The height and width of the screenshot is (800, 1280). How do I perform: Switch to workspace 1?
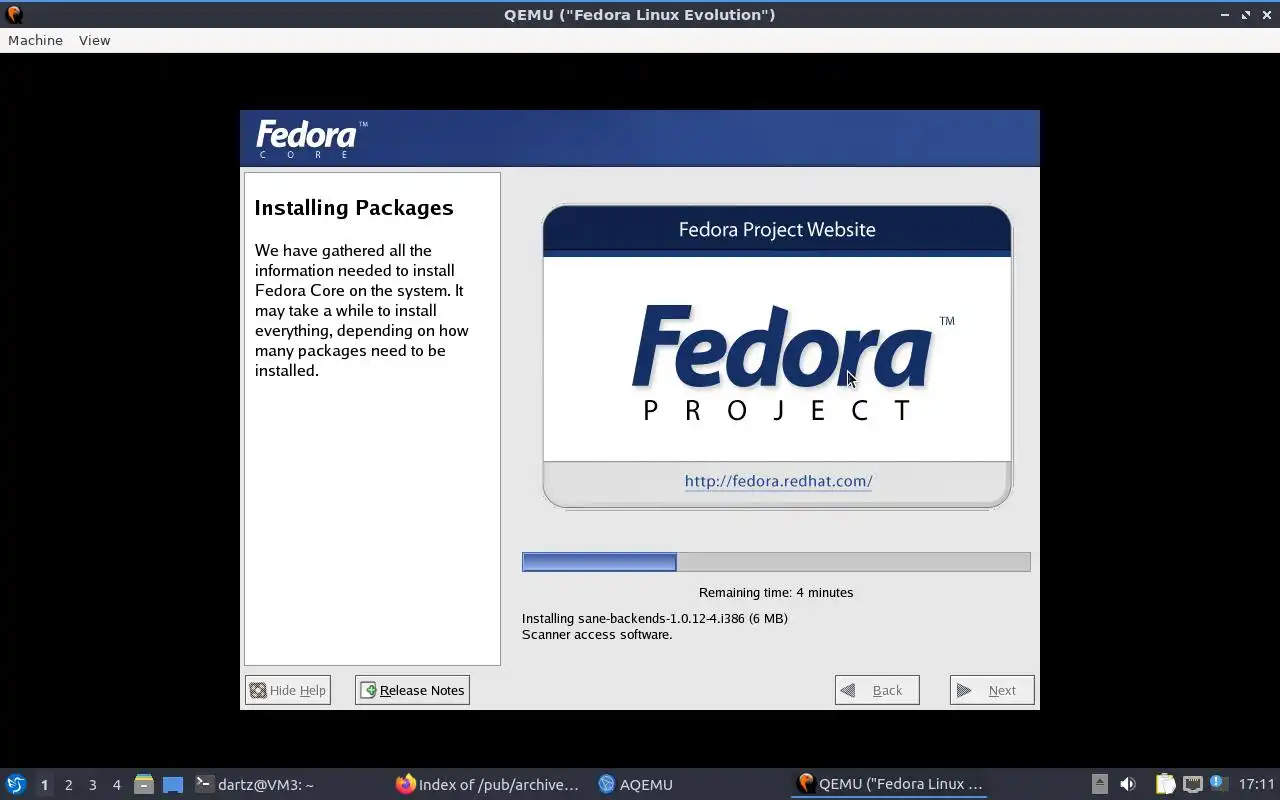click(x=44, y=785)
